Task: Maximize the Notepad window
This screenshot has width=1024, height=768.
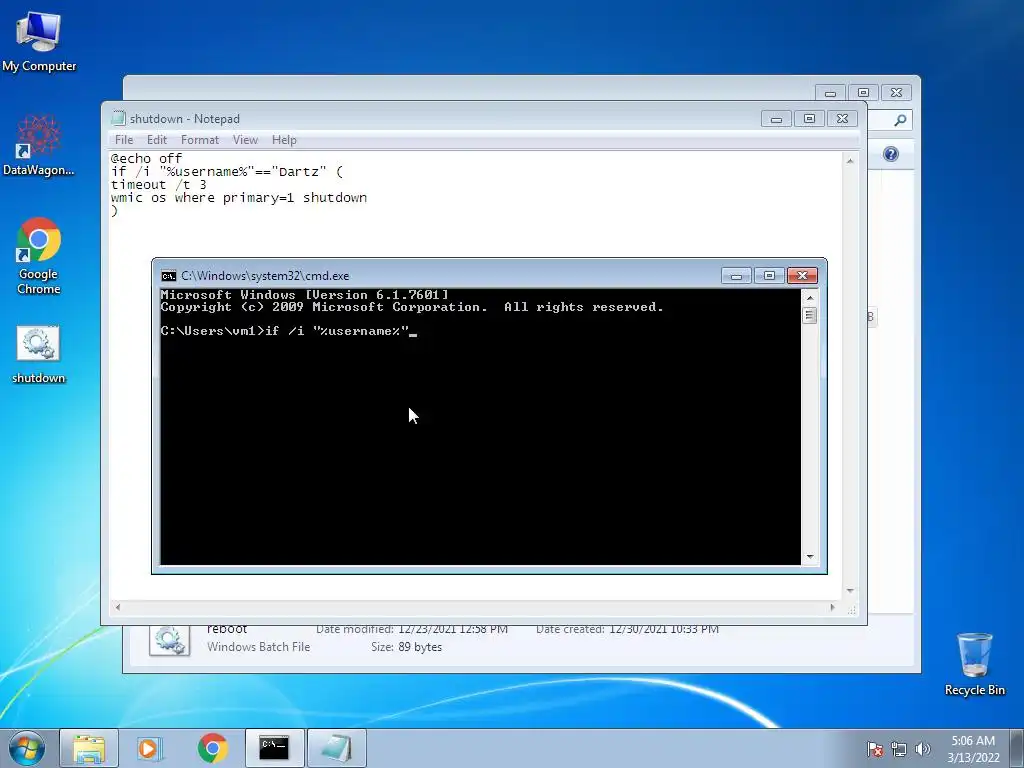Action: pyautogui.click(x=810, y=119)
